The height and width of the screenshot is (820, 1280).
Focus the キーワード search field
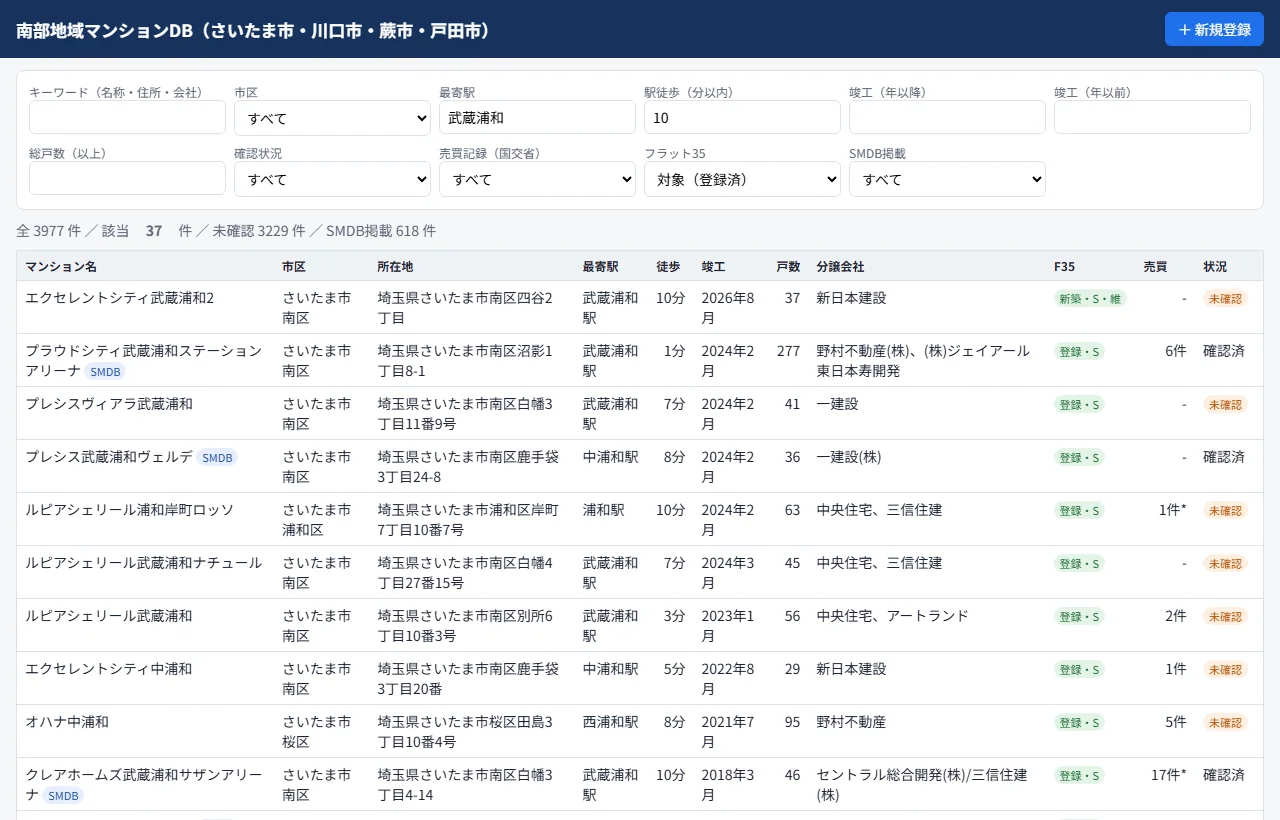pos(127,117)
